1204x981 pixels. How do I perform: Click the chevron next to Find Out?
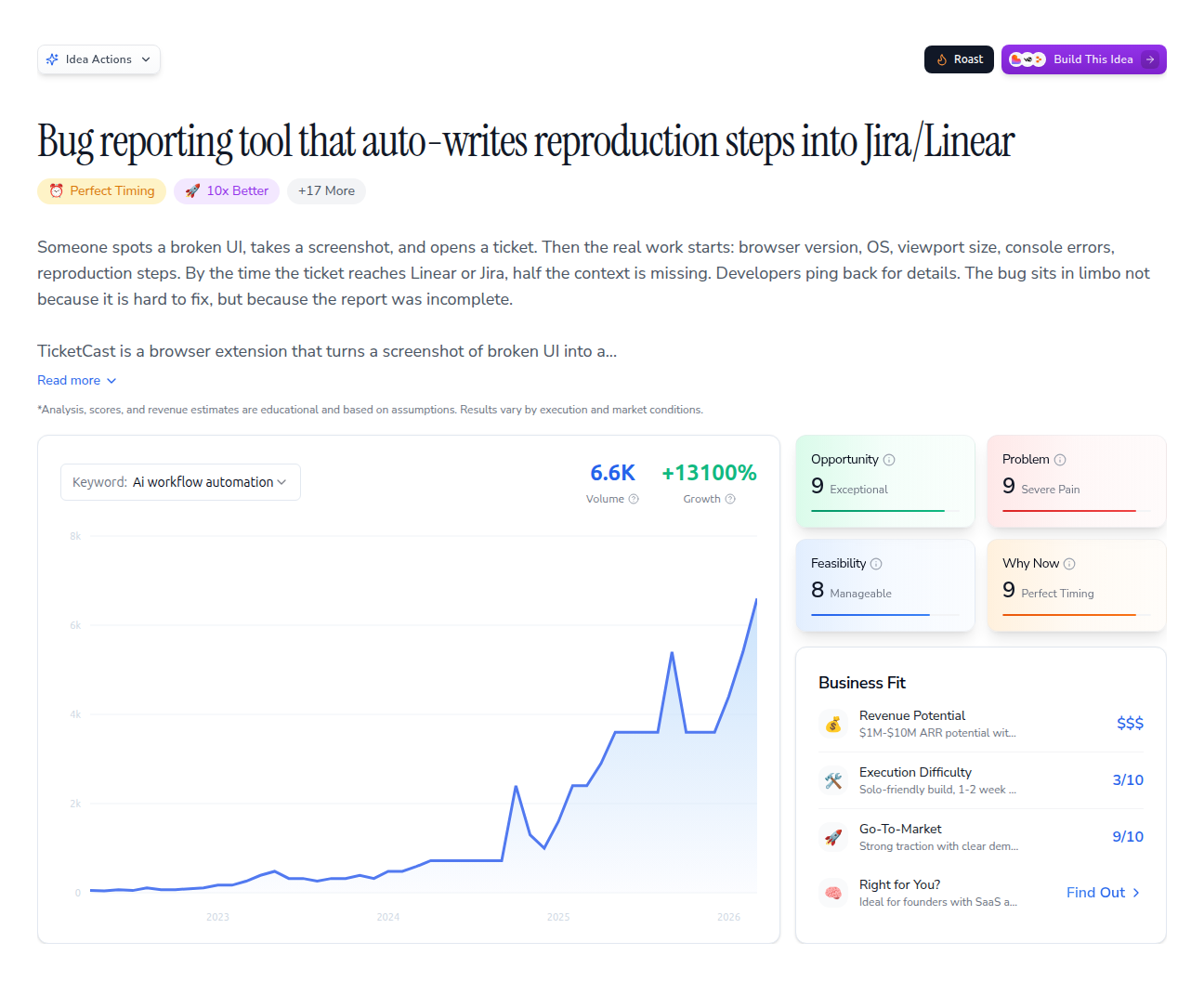pos(1136,893)
